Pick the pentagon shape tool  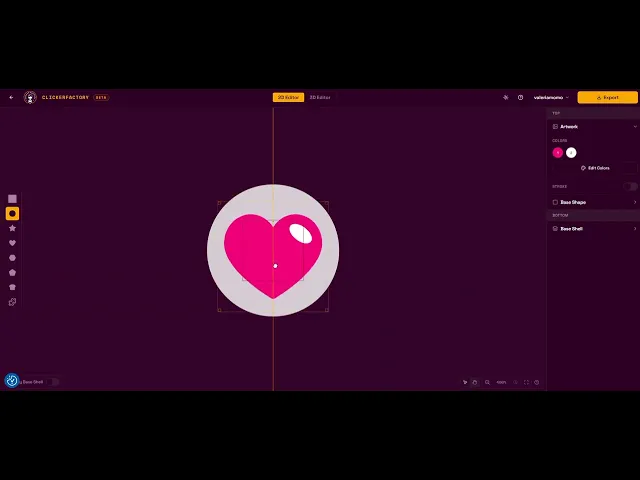click(x=12, y=272)
